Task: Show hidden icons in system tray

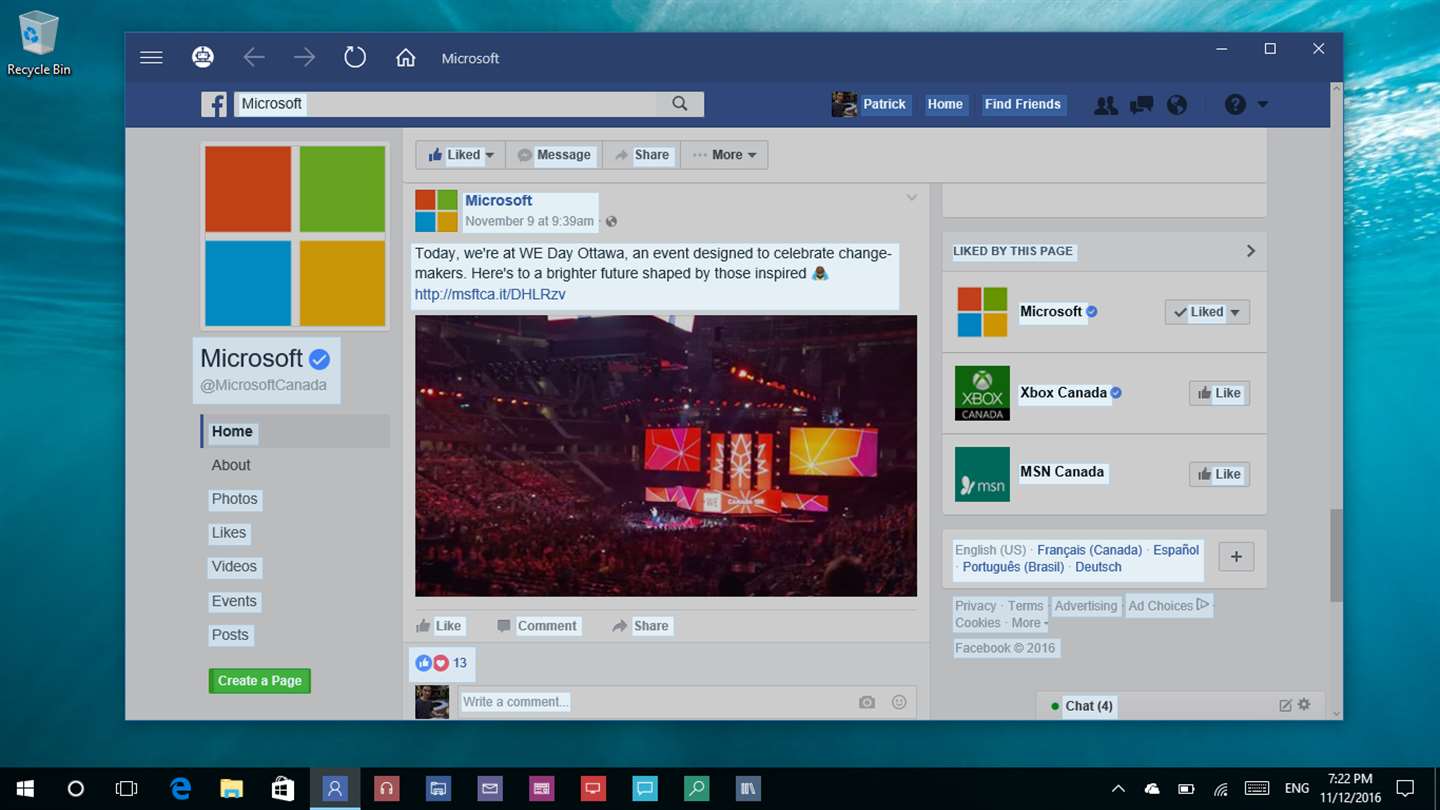Action: [1118, 789]
